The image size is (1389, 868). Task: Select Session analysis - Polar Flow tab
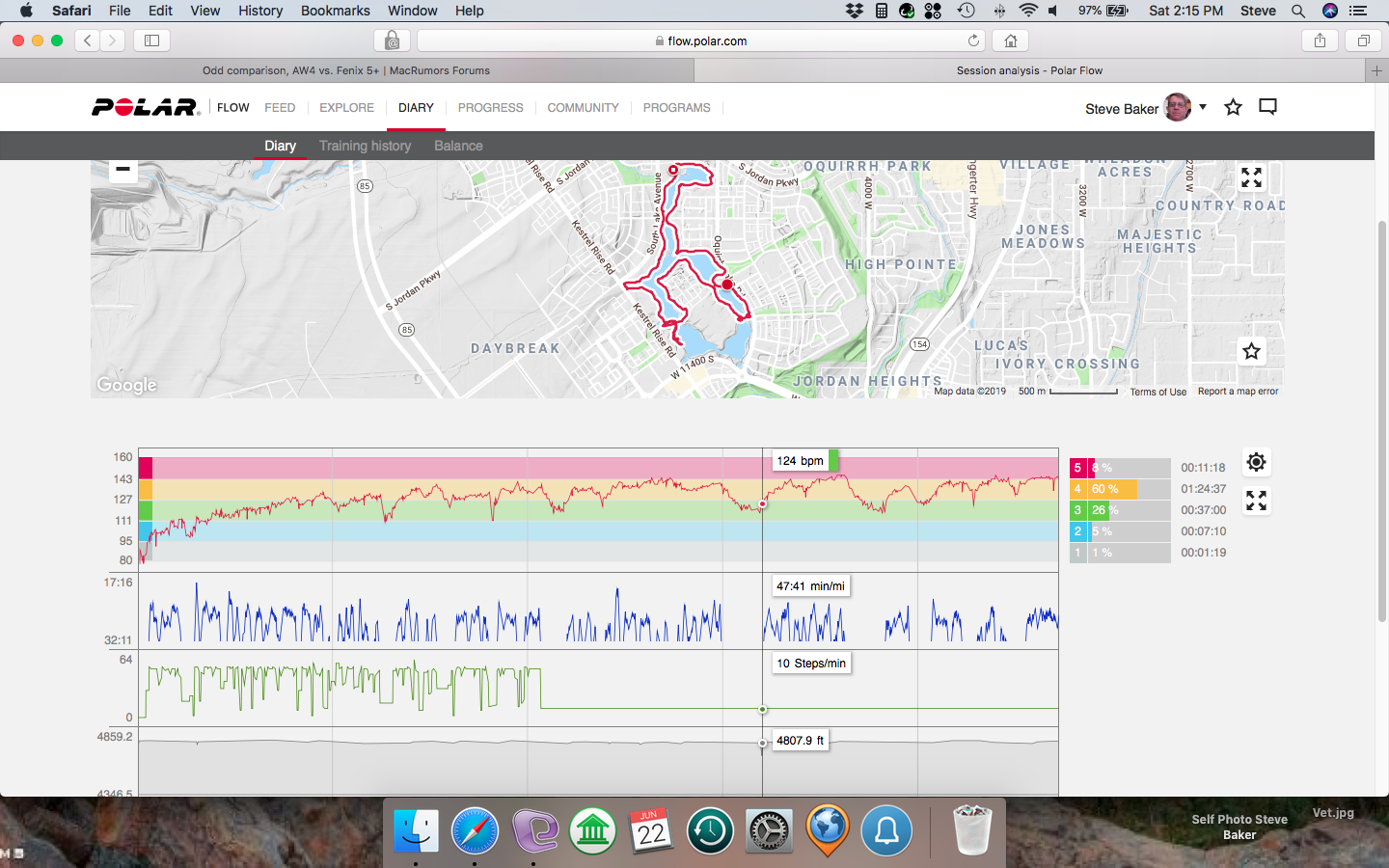(x=1029, y=70)
